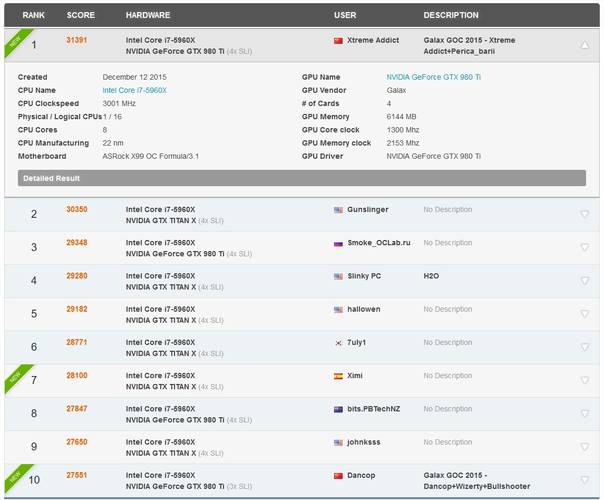604x500 pixels.
Task: Open score 29182 result
Action: 77,309
